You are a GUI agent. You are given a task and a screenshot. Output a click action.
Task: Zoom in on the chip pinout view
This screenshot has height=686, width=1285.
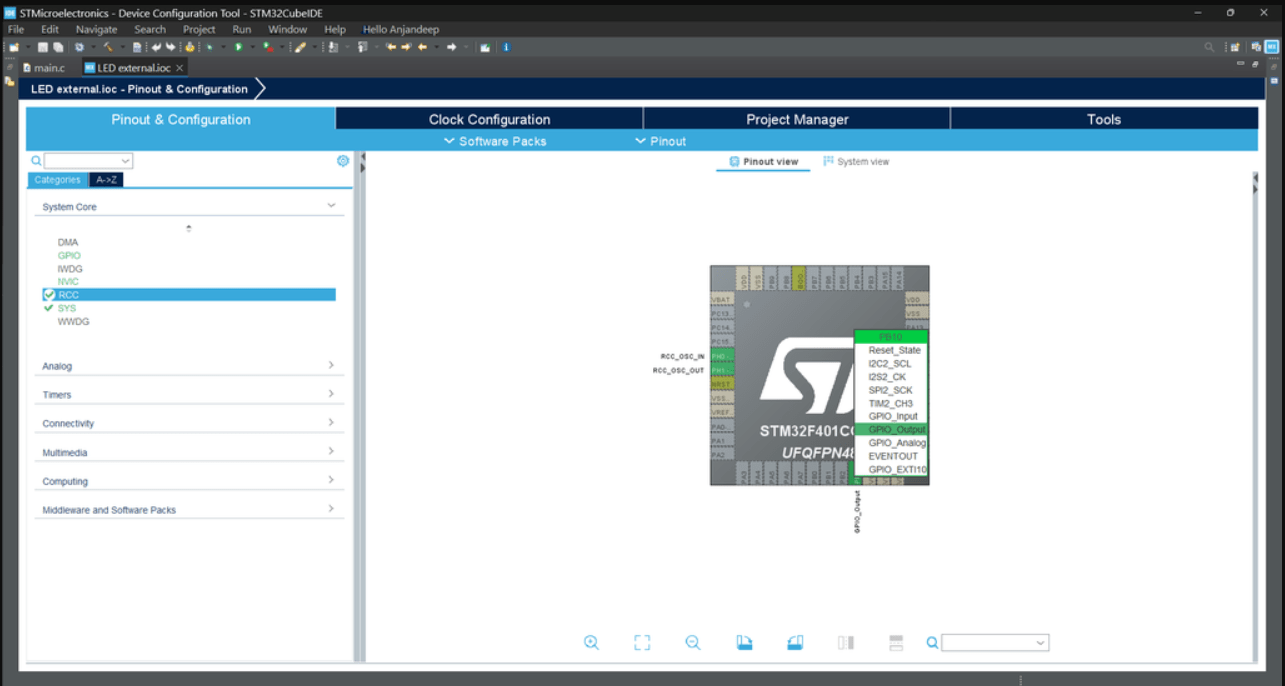coord(591,642)
